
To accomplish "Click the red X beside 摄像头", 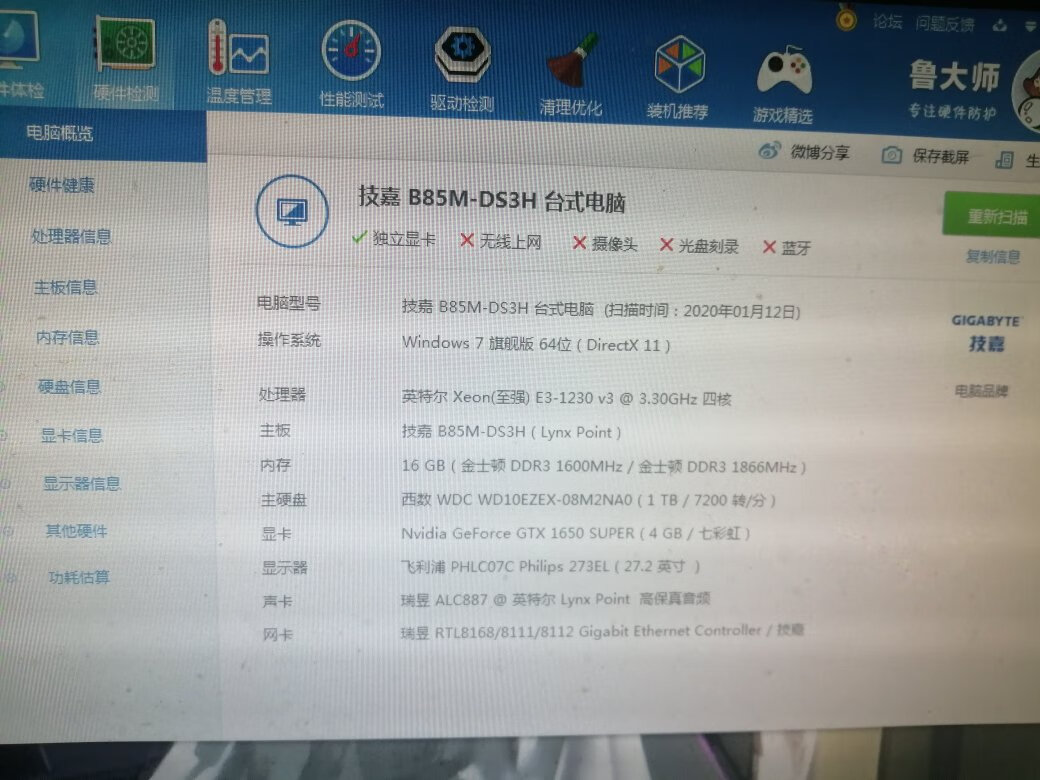I will 580,243.
